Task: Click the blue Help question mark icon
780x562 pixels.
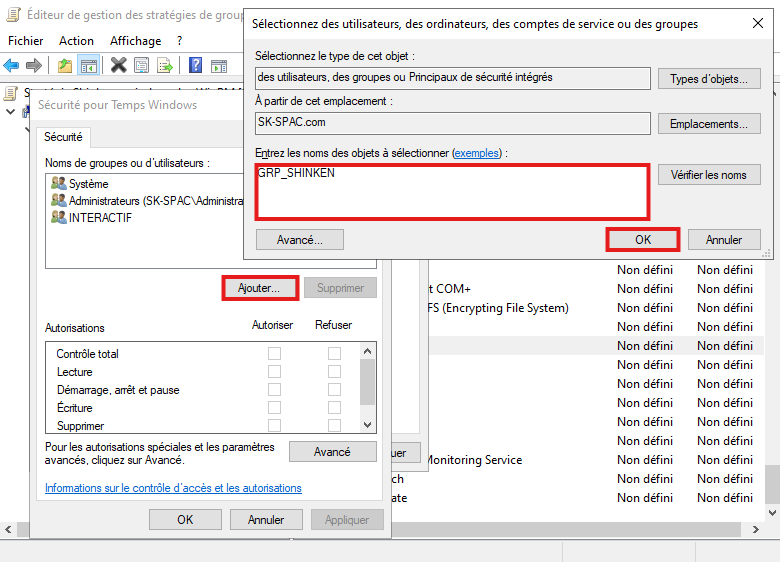Action: click(194, 65)
